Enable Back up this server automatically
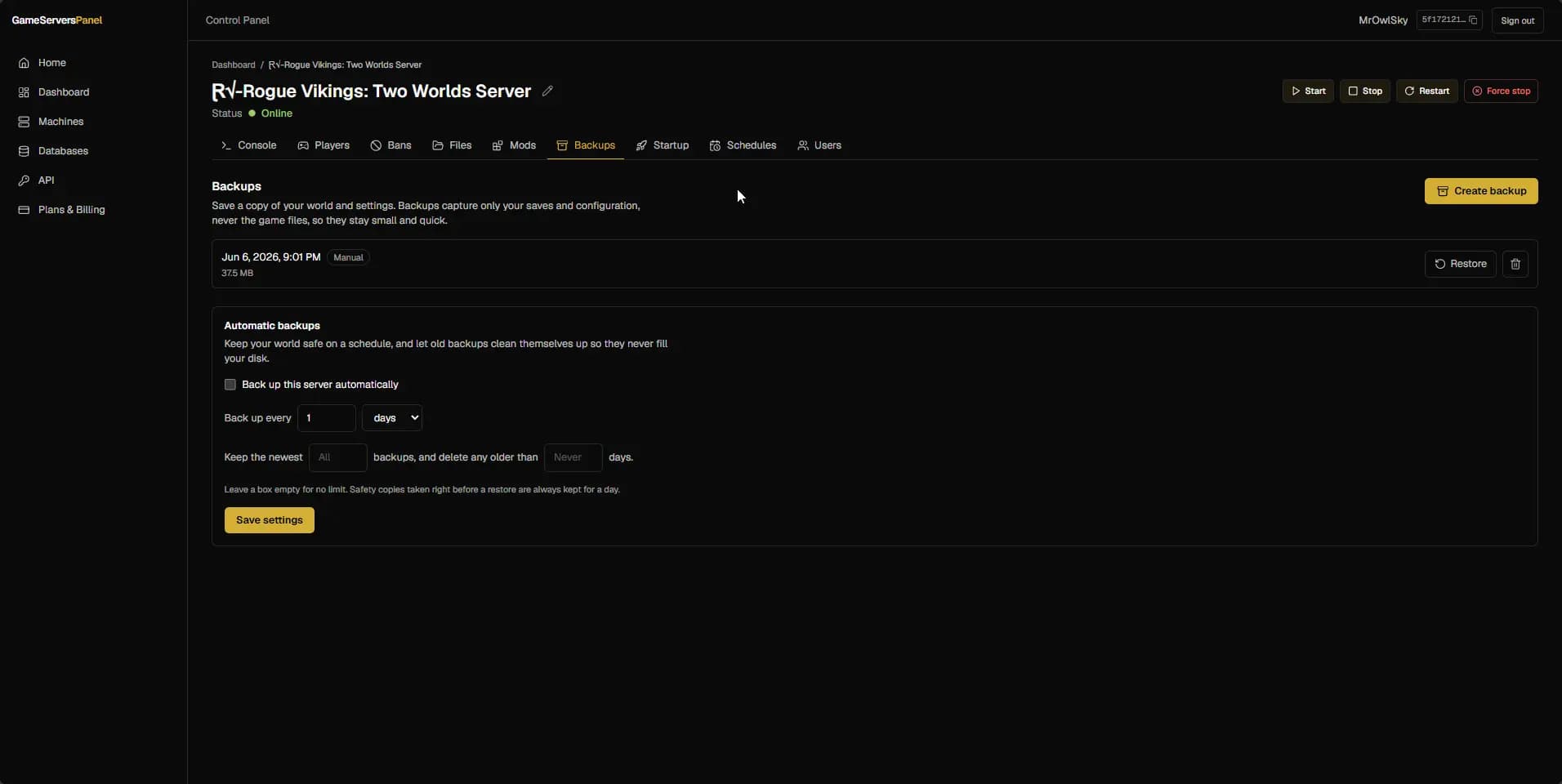 230,385
